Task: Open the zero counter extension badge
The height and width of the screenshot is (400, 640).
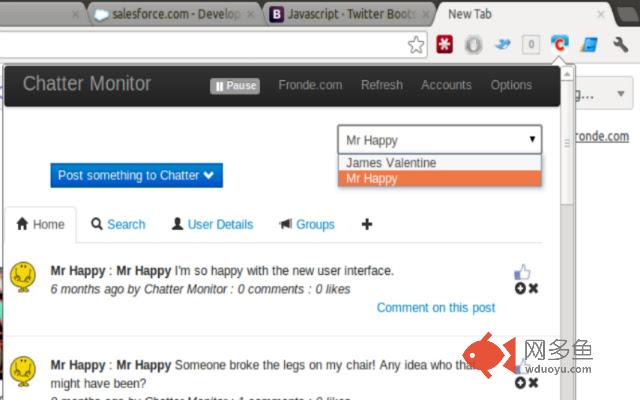Action: pyautogui.click(x=531, y=44)
